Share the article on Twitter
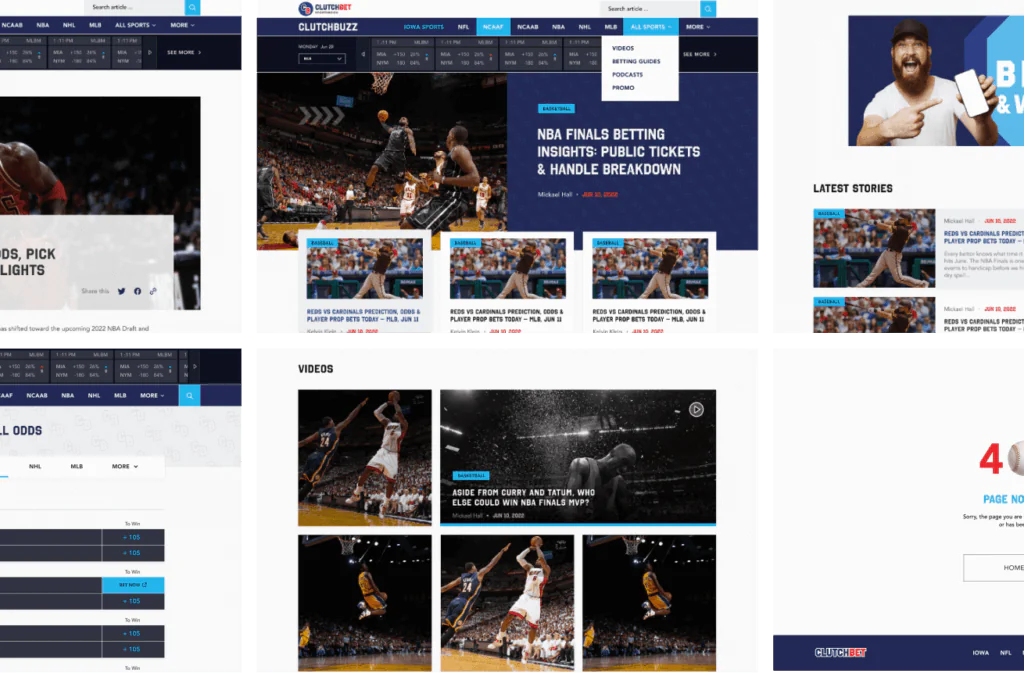Image resolution: width=1024 pixels, height=673 pixels. (121, 291)
